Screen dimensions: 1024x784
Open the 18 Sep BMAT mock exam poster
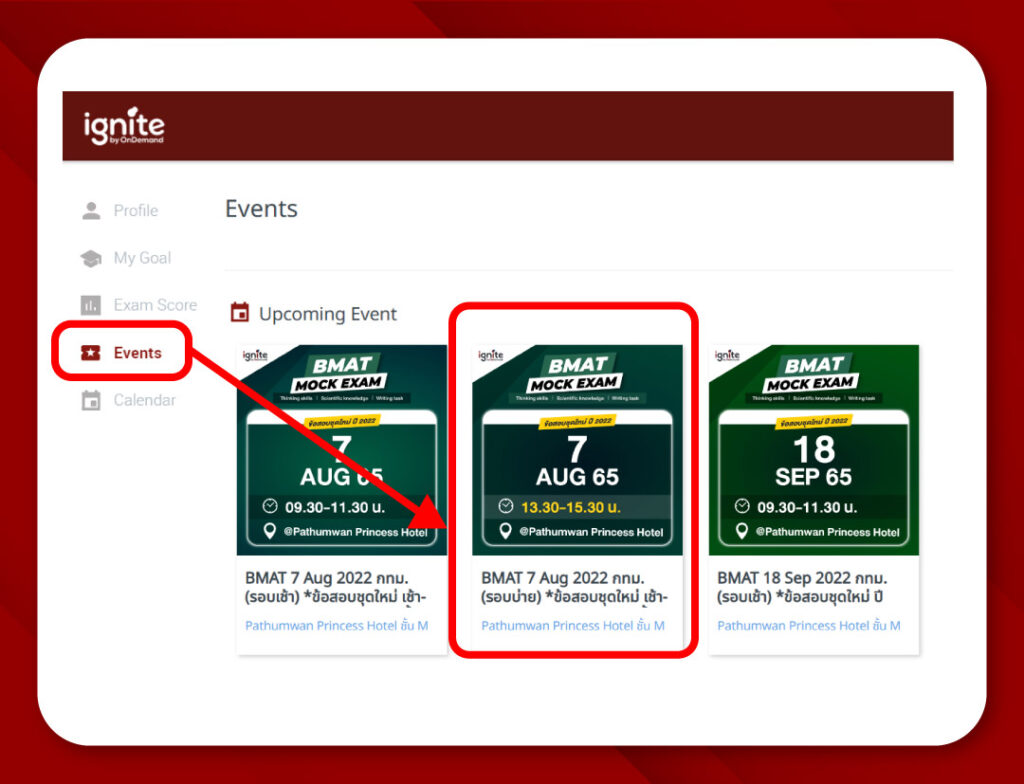point(814,450)
